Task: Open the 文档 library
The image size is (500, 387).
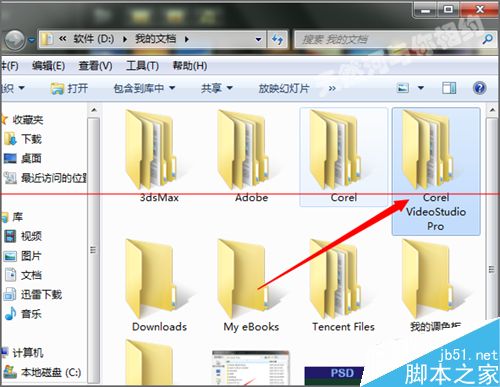Action: point(23,275)
